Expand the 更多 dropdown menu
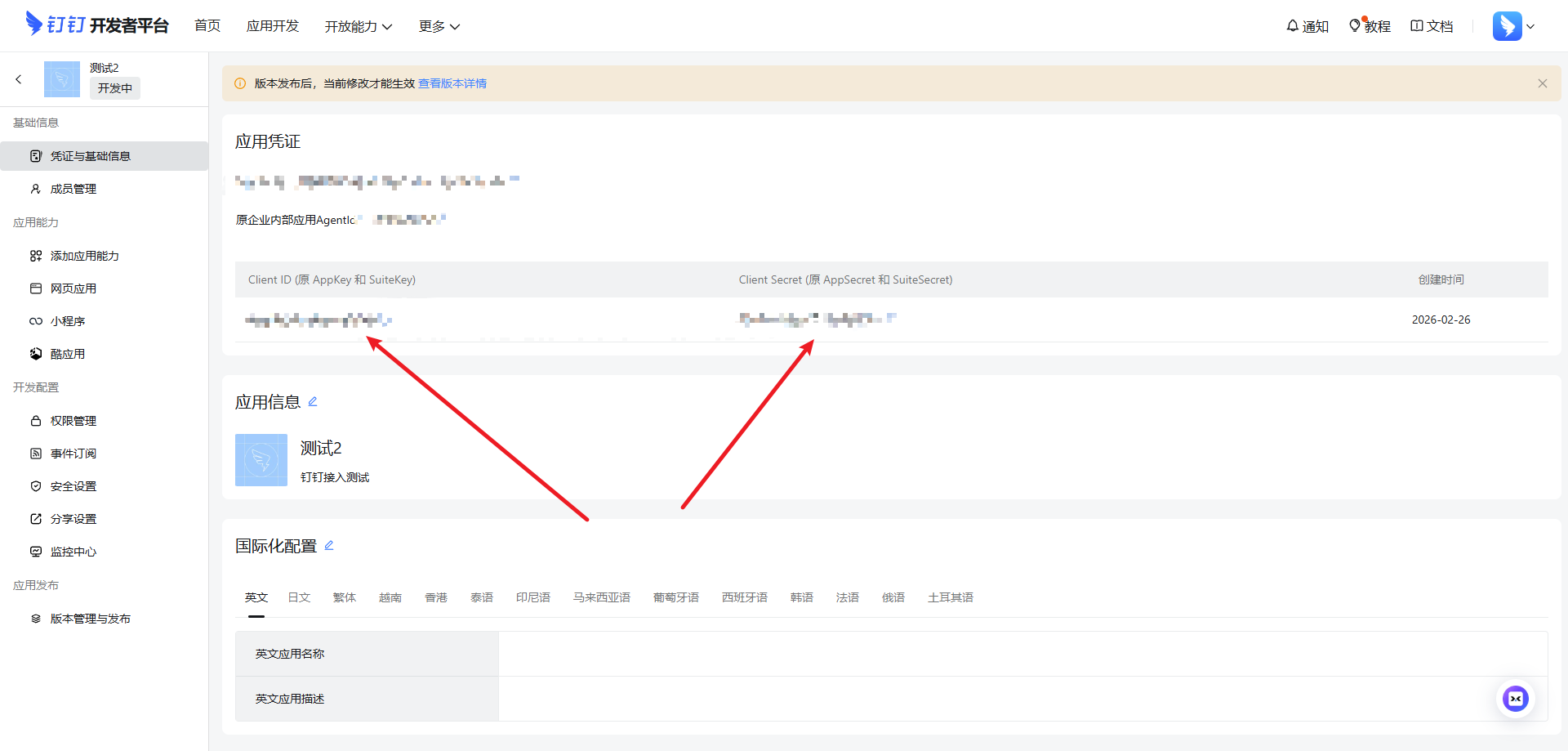The image size is (1568, 751). 439,26
